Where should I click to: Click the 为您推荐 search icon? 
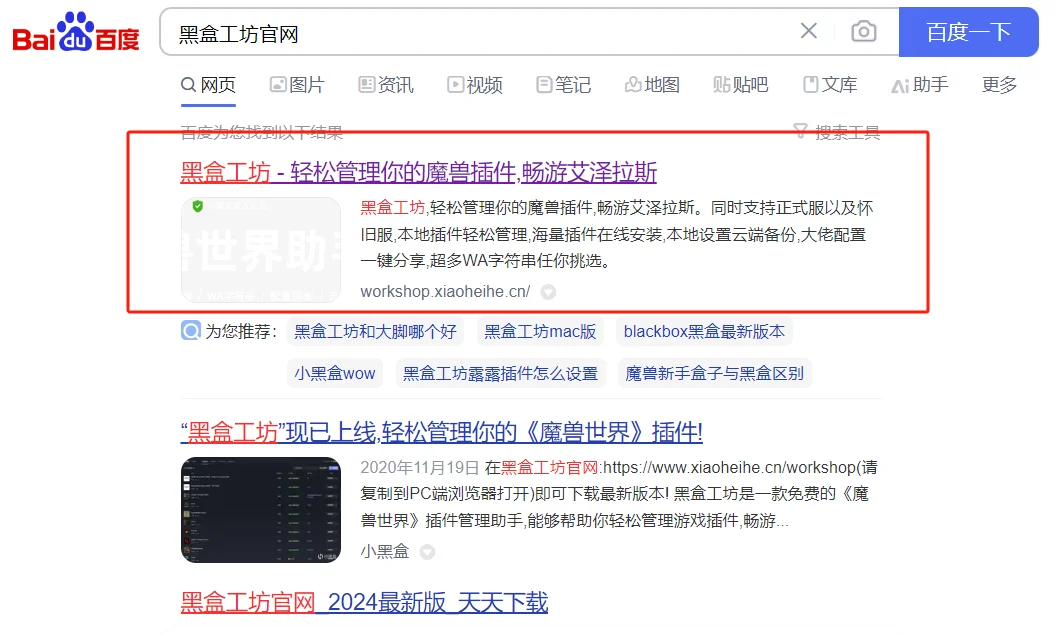click(x=191, y=331)
